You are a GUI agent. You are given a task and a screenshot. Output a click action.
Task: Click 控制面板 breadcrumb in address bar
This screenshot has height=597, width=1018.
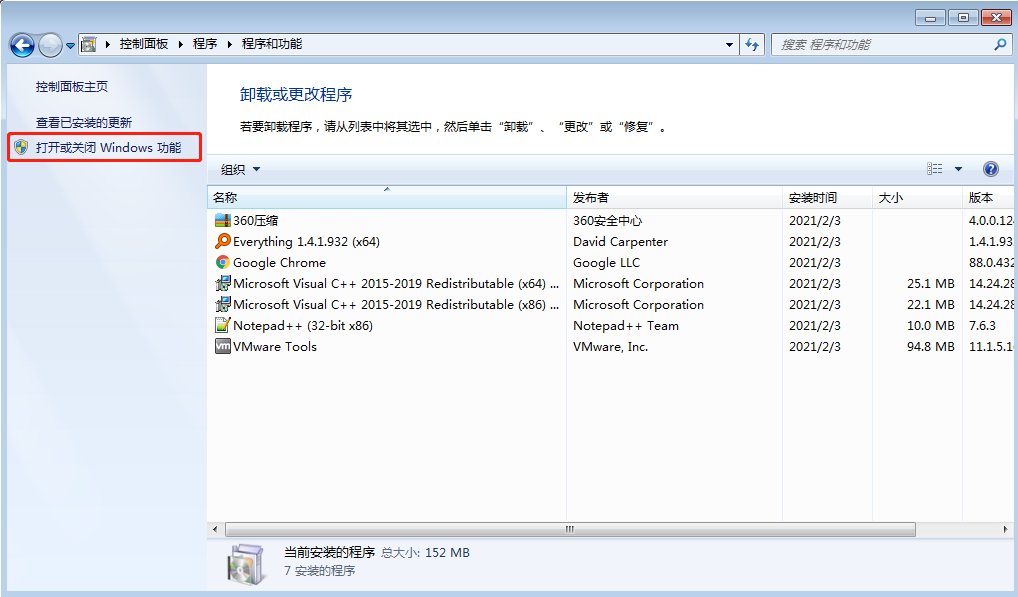coord(144,44)
